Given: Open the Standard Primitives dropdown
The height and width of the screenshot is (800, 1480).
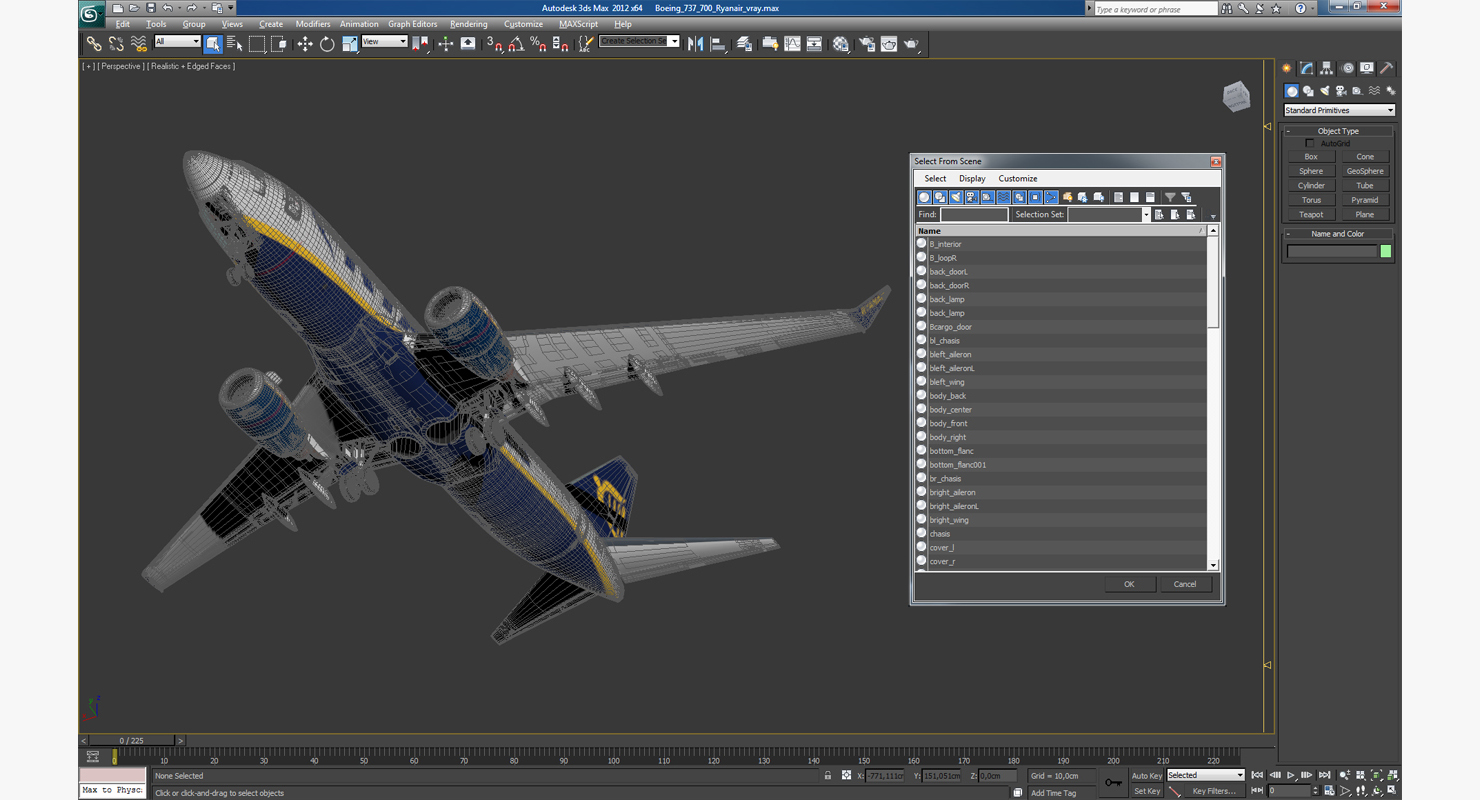Looking at the screenshot, I should pos(1339,110).
